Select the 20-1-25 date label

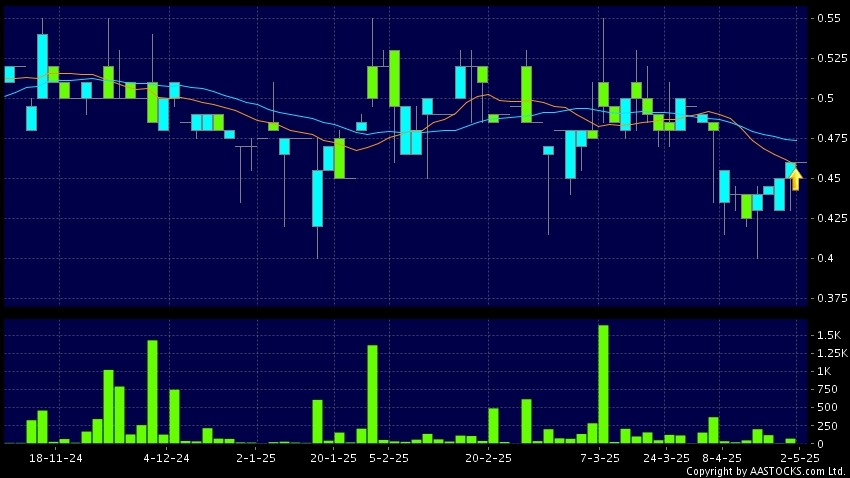click(x=333, y=458)
